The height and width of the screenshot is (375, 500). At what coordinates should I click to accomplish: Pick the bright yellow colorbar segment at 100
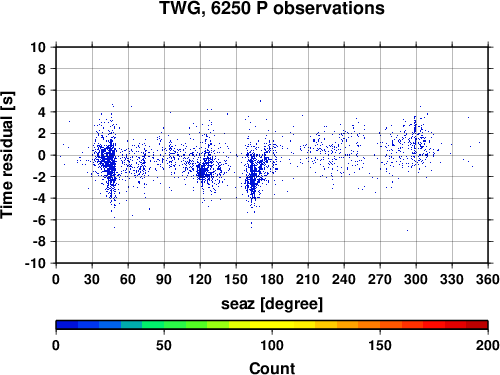coord(272,325)
